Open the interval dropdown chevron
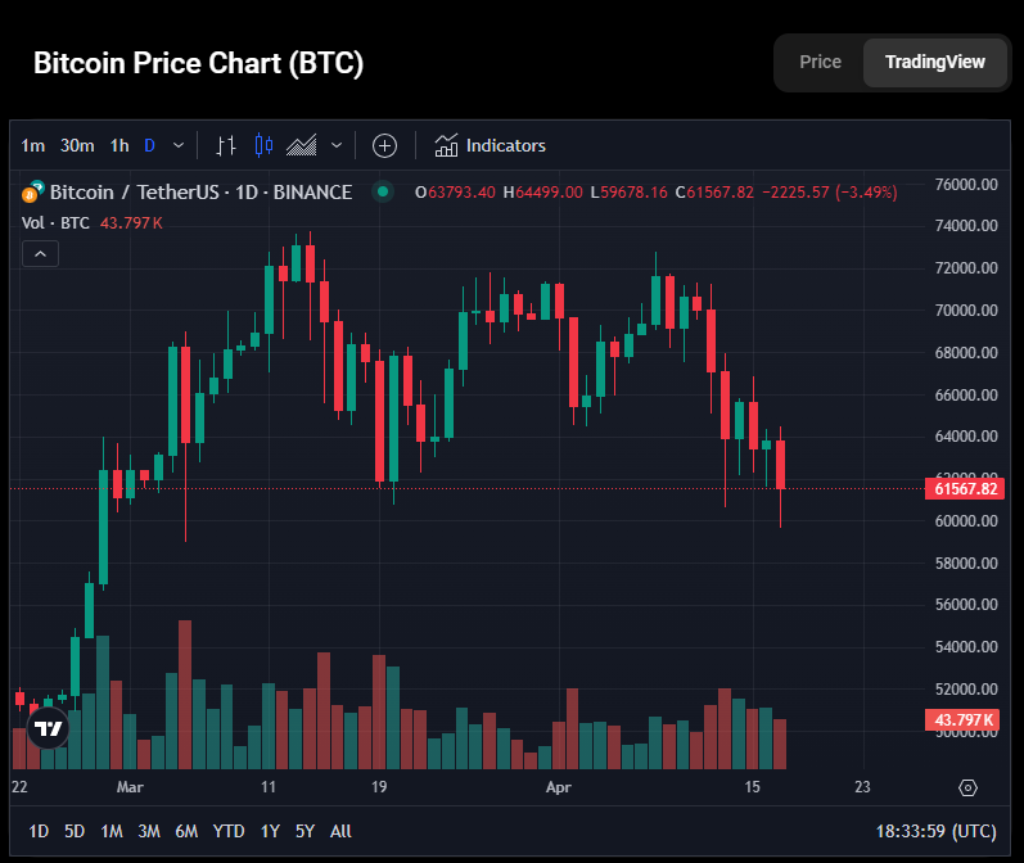 tap(177, 146)
